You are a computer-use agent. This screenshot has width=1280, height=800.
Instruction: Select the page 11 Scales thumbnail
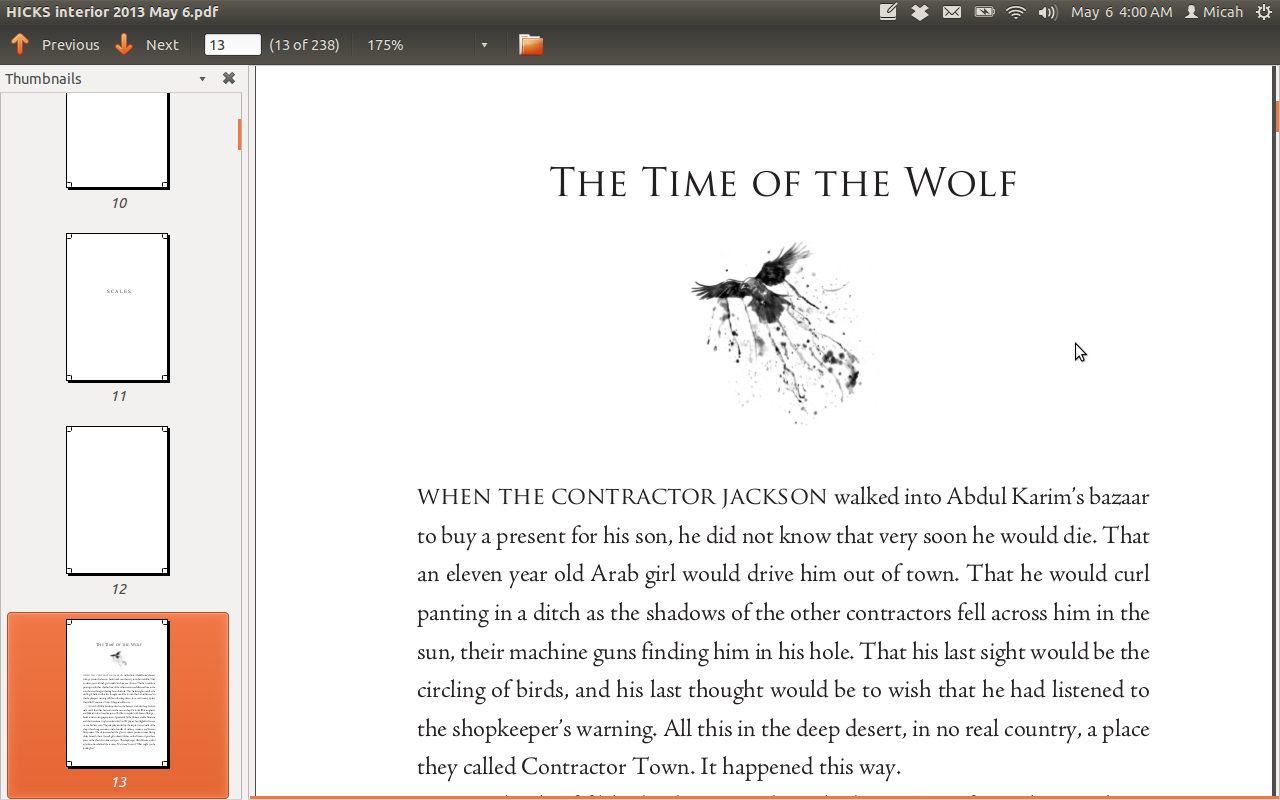coord(118,307)
